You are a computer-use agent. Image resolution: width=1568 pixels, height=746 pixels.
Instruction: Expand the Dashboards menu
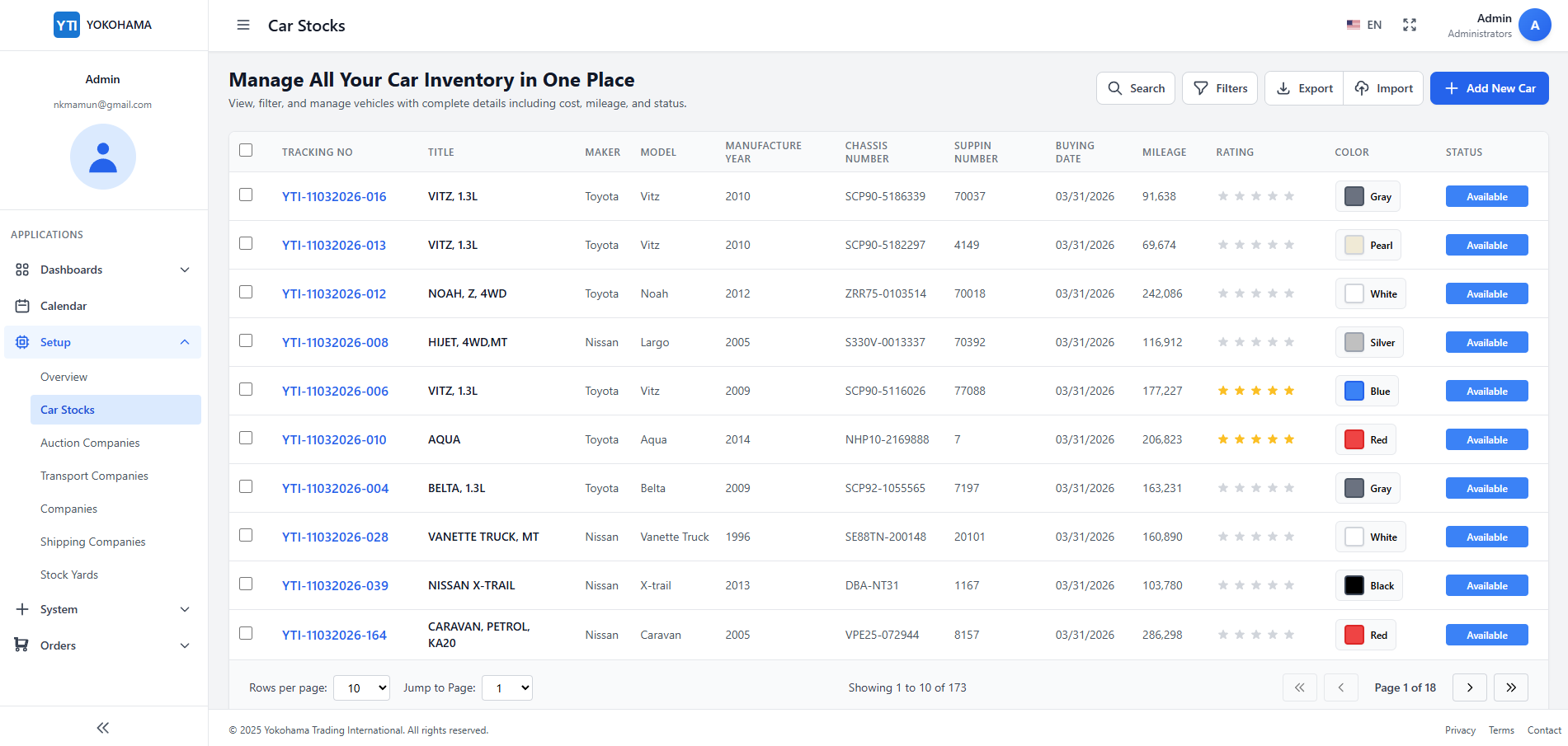103,270
